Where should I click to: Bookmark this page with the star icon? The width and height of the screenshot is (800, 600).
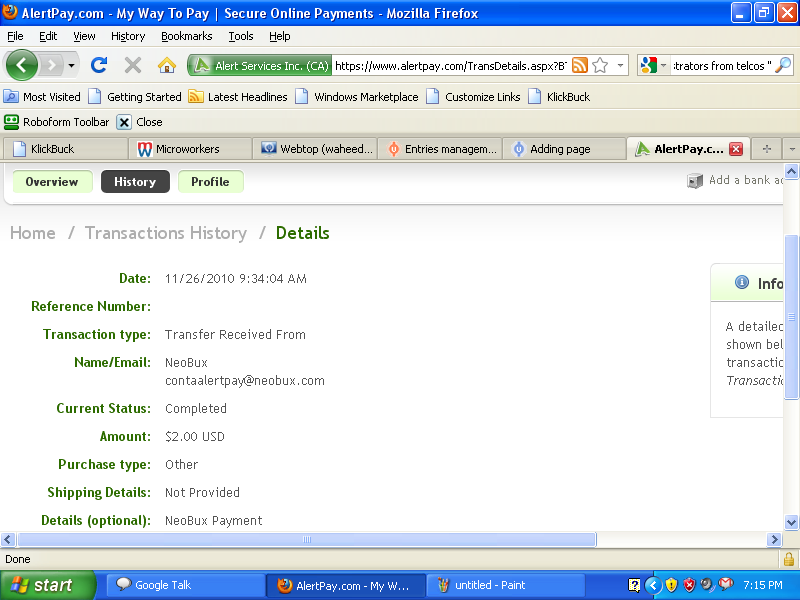click(x=600, y=65)
